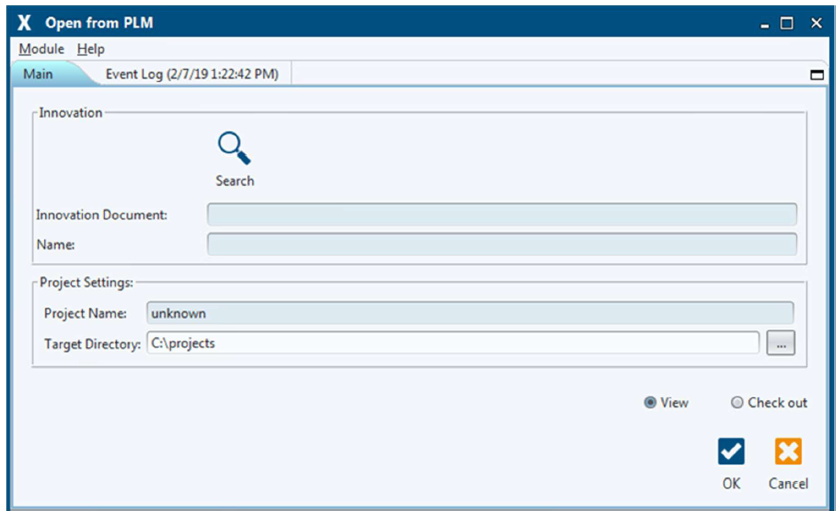Image resolution: width=840 pixels, height=514 pixels.
Task: Browse for Target Directory with ellipsis button
Action: (780, 343)
